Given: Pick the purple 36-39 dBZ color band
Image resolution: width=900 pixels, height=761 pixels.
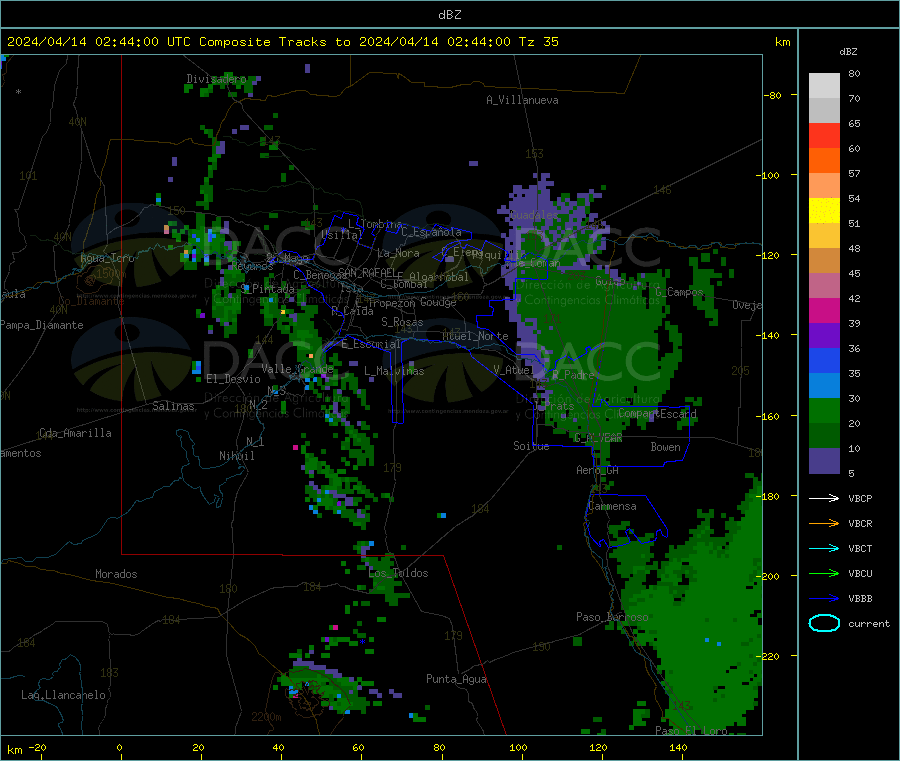Looking at the screenshot, I should point(824,336).
